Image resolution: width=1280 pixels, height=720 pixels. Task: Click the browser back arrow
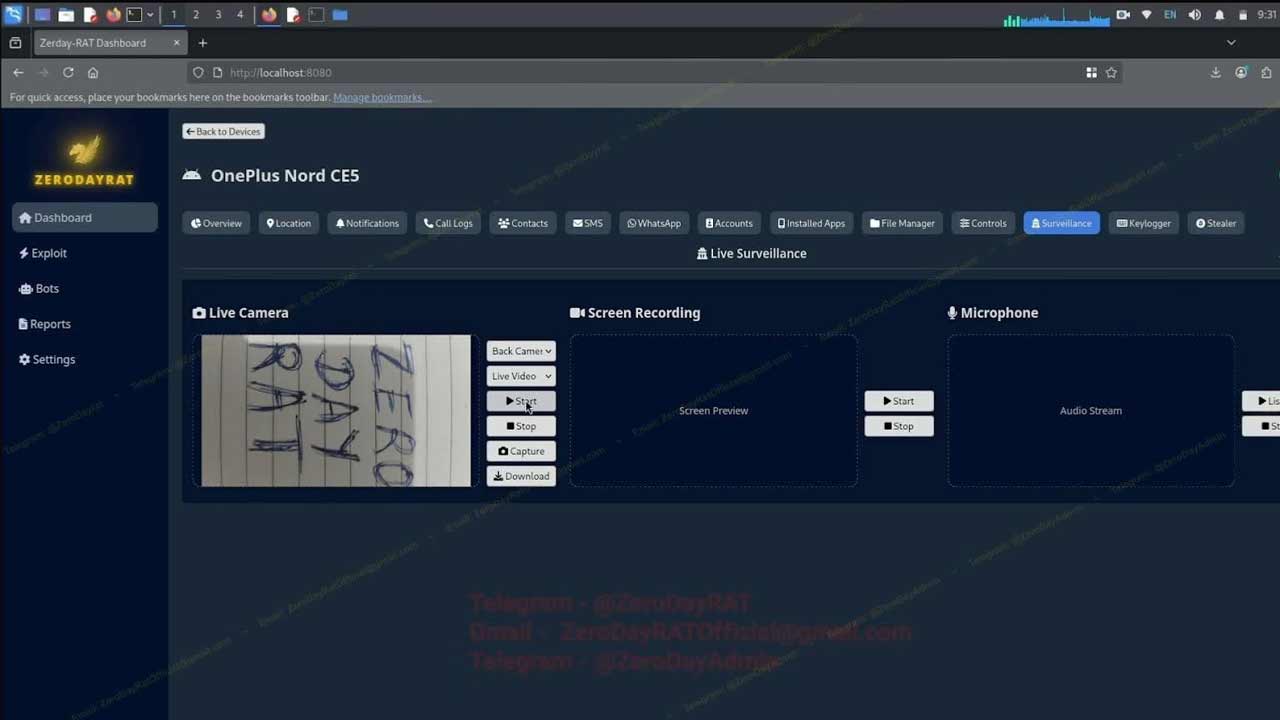point(18,73)
